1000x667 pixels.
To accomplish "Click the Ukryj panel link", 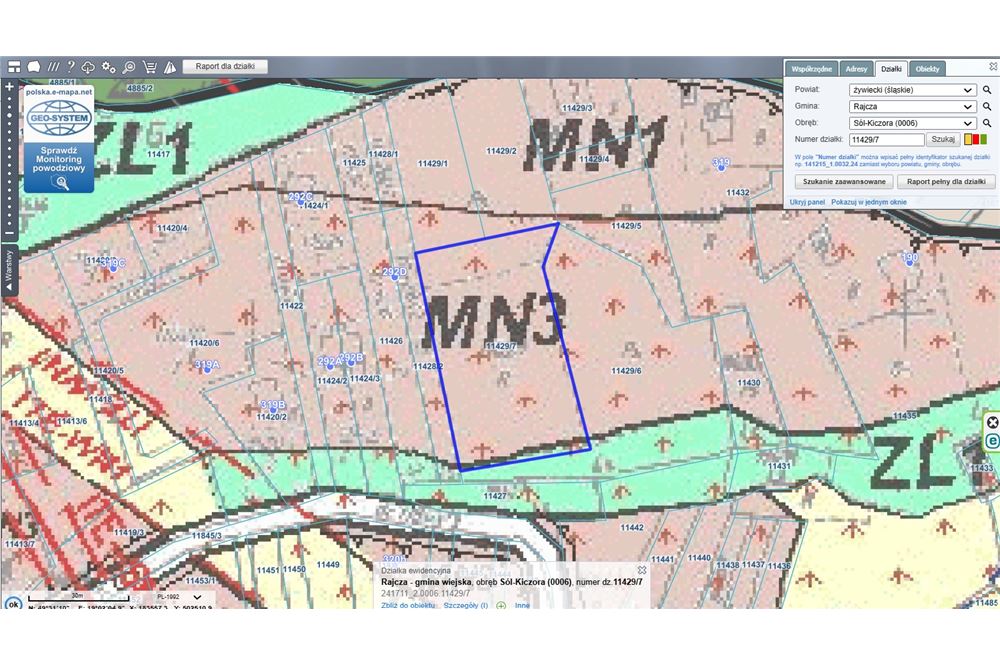I will (807, 202).
